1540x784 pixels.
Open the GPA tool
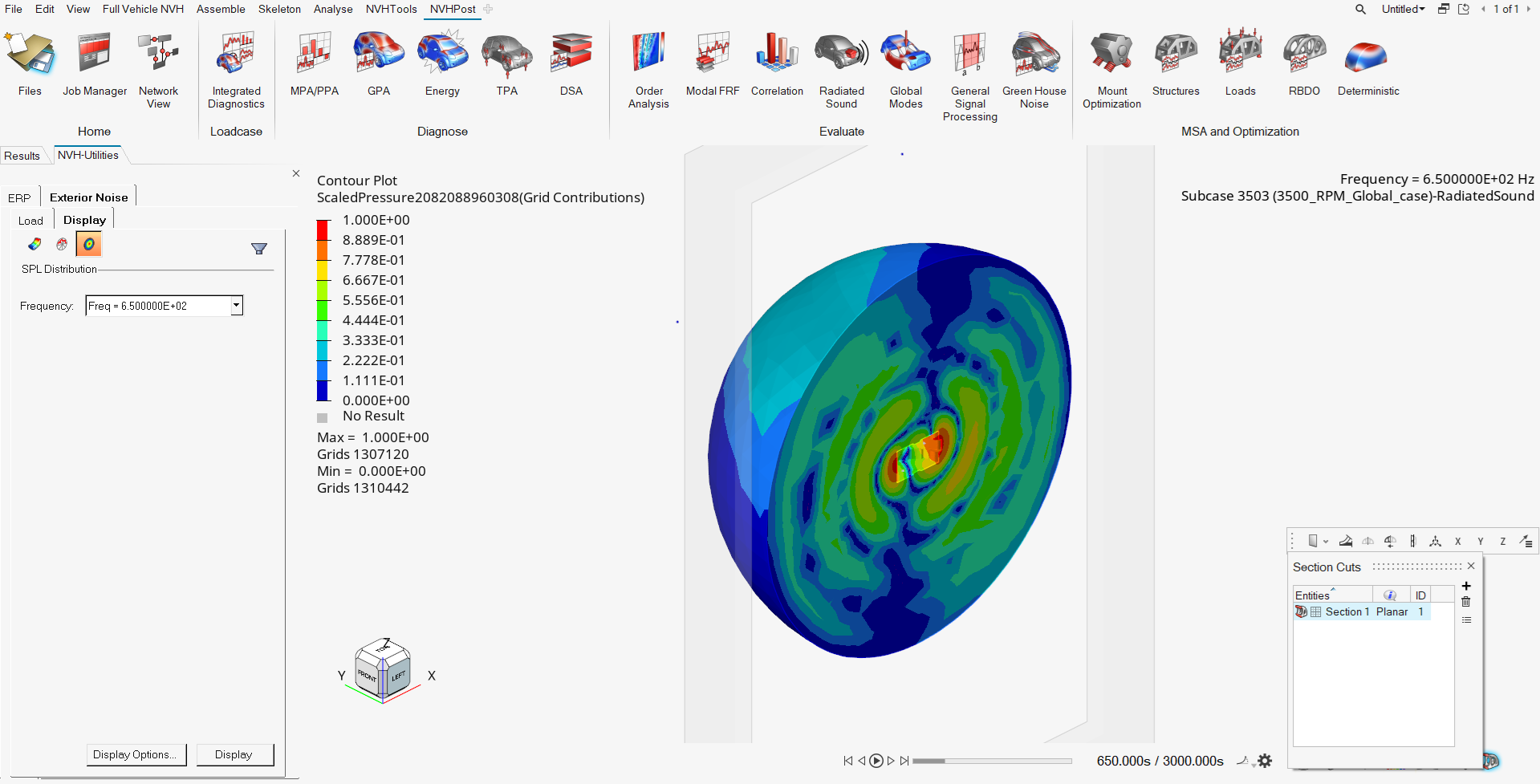pos(379,64)
